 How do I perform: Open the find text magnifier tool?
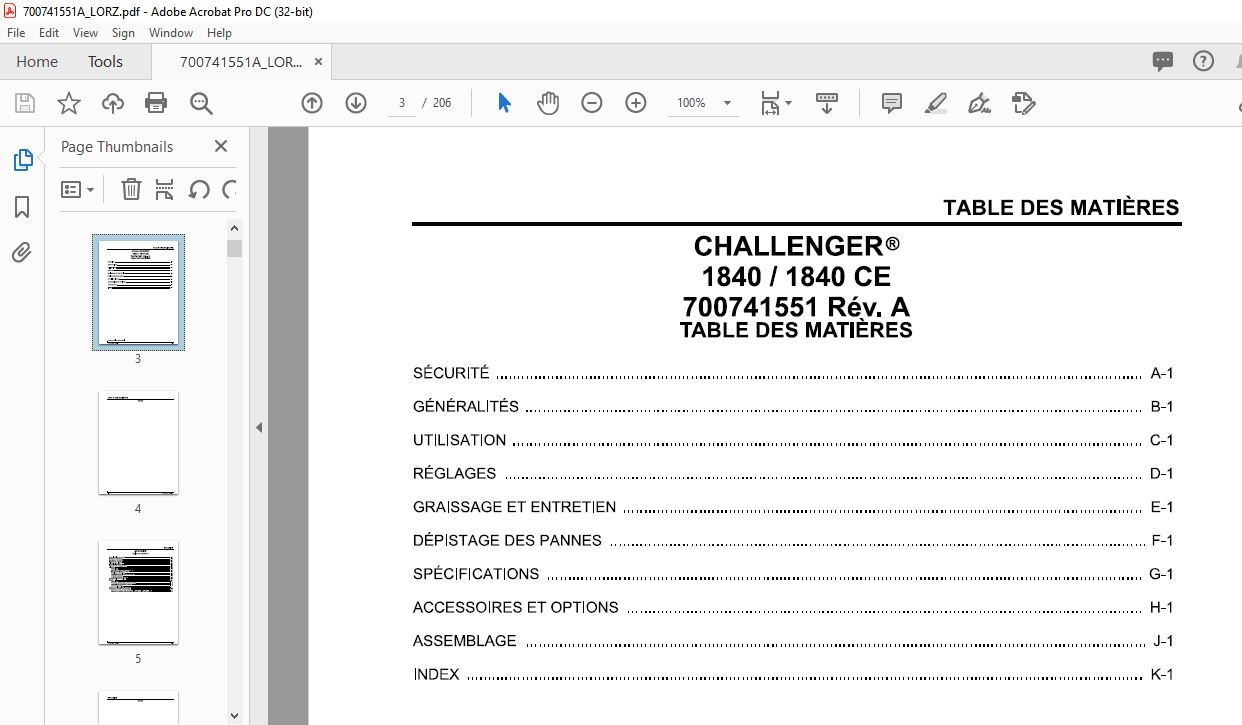click(x=201, y=103)
